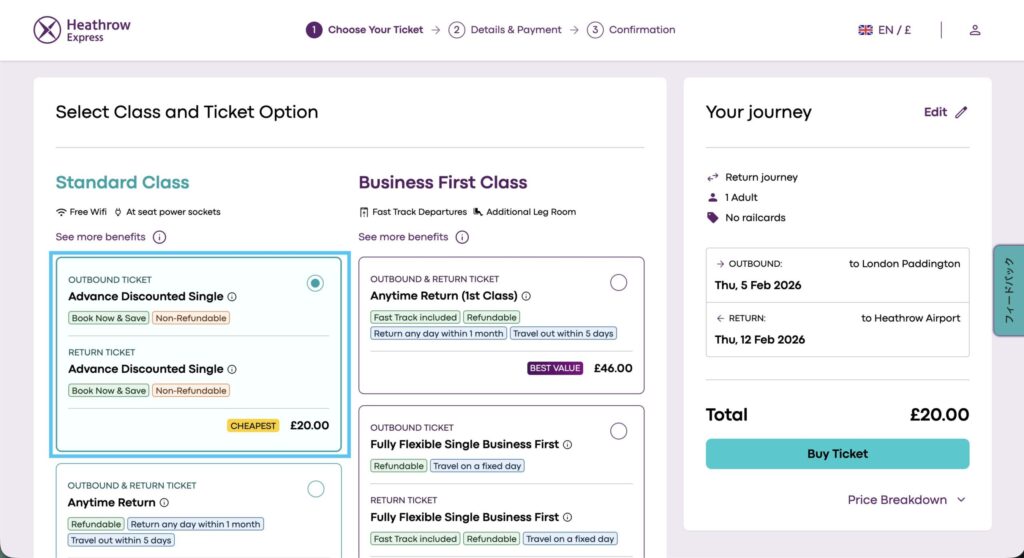Open the feedback side tab
Screen dimensions: 1024x558
pyautogui.click(x=1008, y=290)
